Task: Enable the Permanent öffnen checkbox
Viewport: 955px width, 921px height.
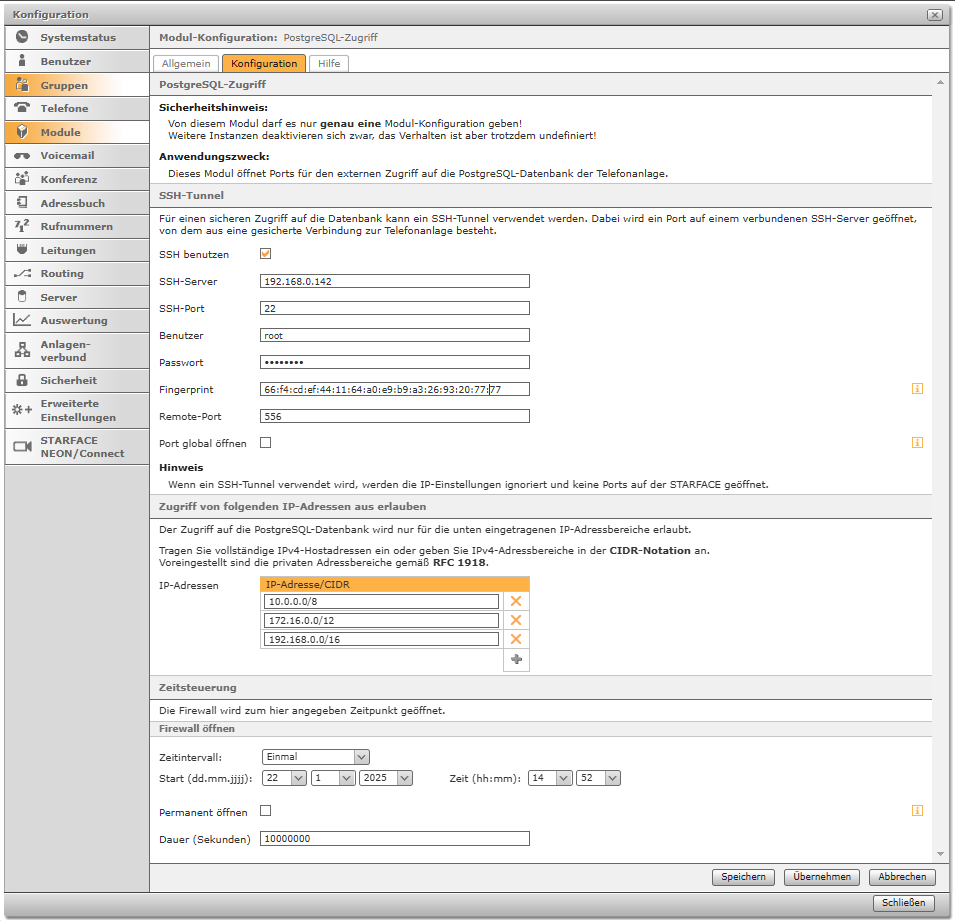Action: tap(266, 811)
